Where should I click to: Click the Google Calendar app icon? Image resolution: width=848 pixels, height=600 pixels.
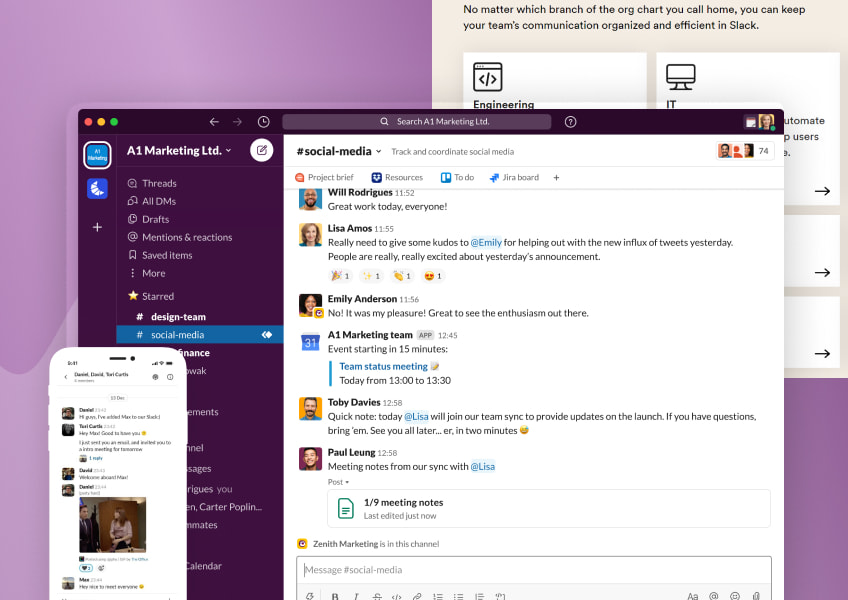(310, 342)
